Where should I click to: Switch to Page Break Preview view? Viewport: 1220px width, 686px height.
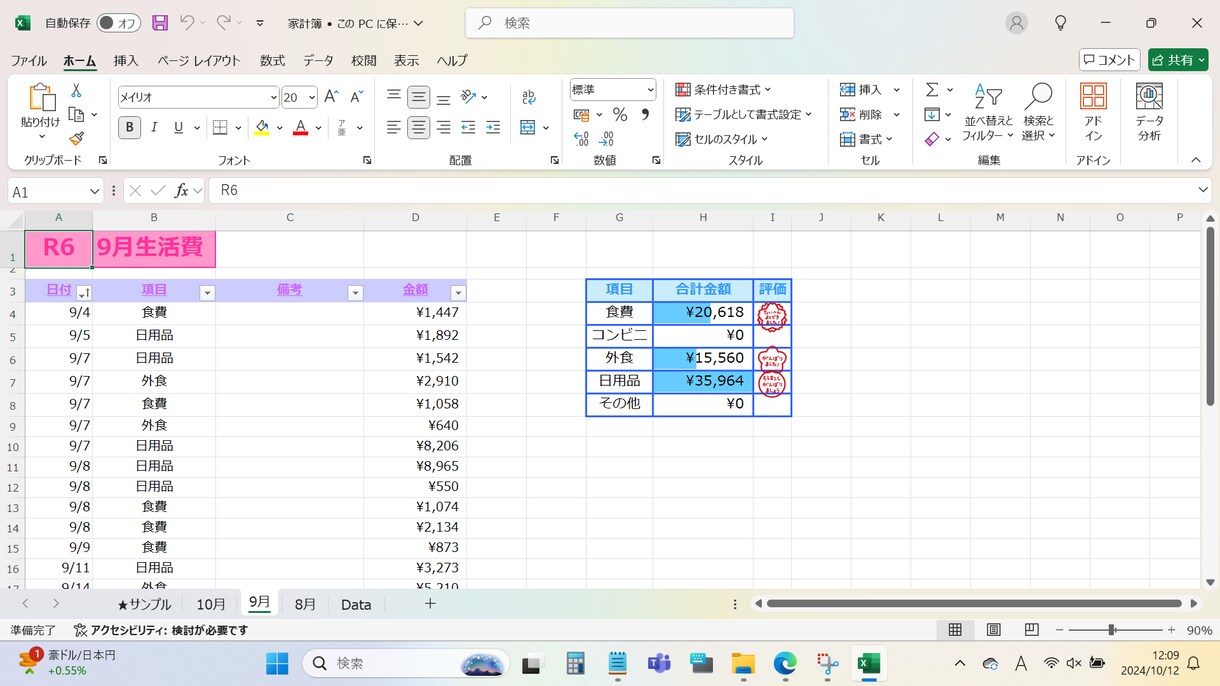point(1031,630)
